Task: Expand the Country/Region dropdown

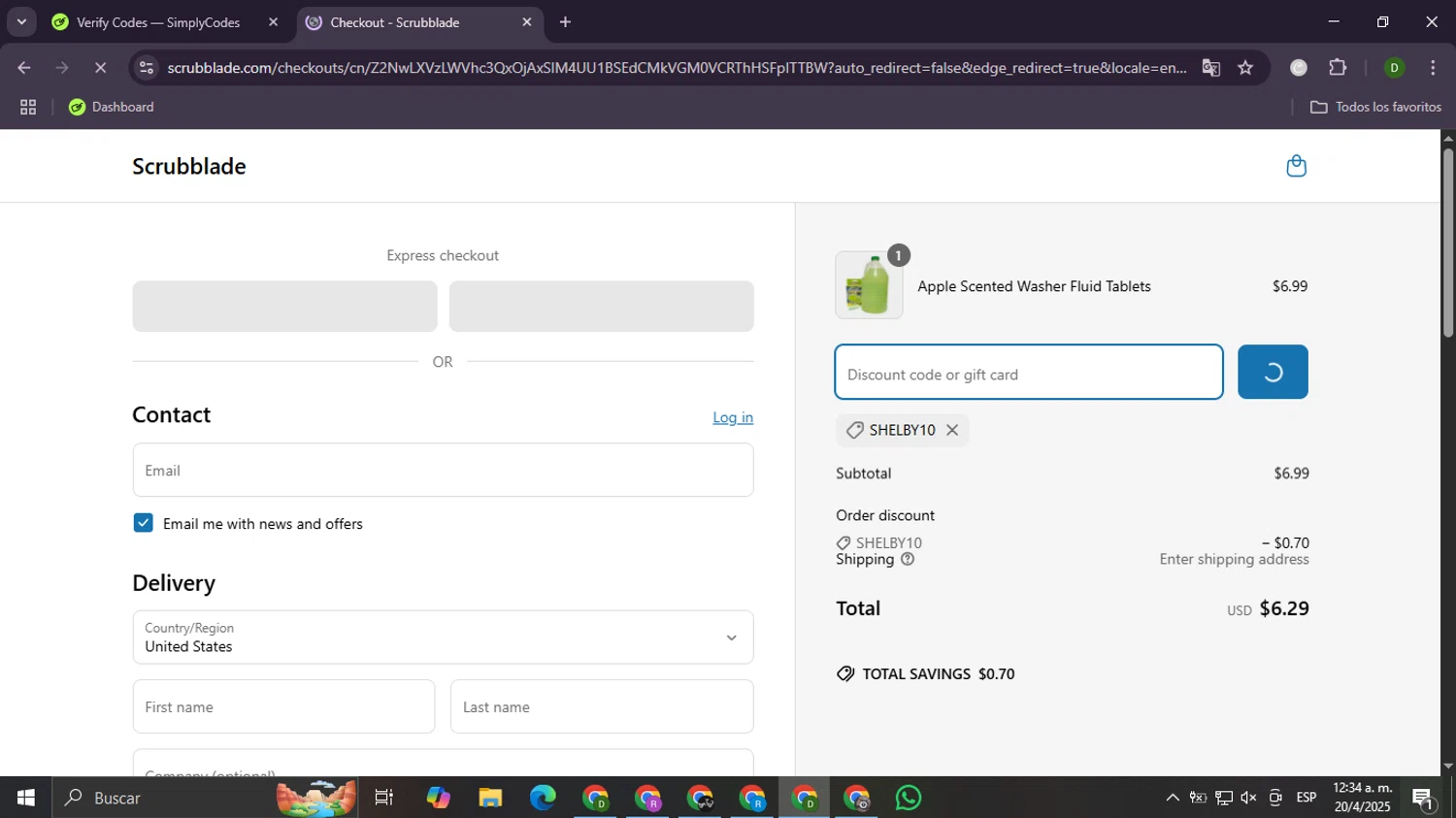Action: click(x=443, y=638)
